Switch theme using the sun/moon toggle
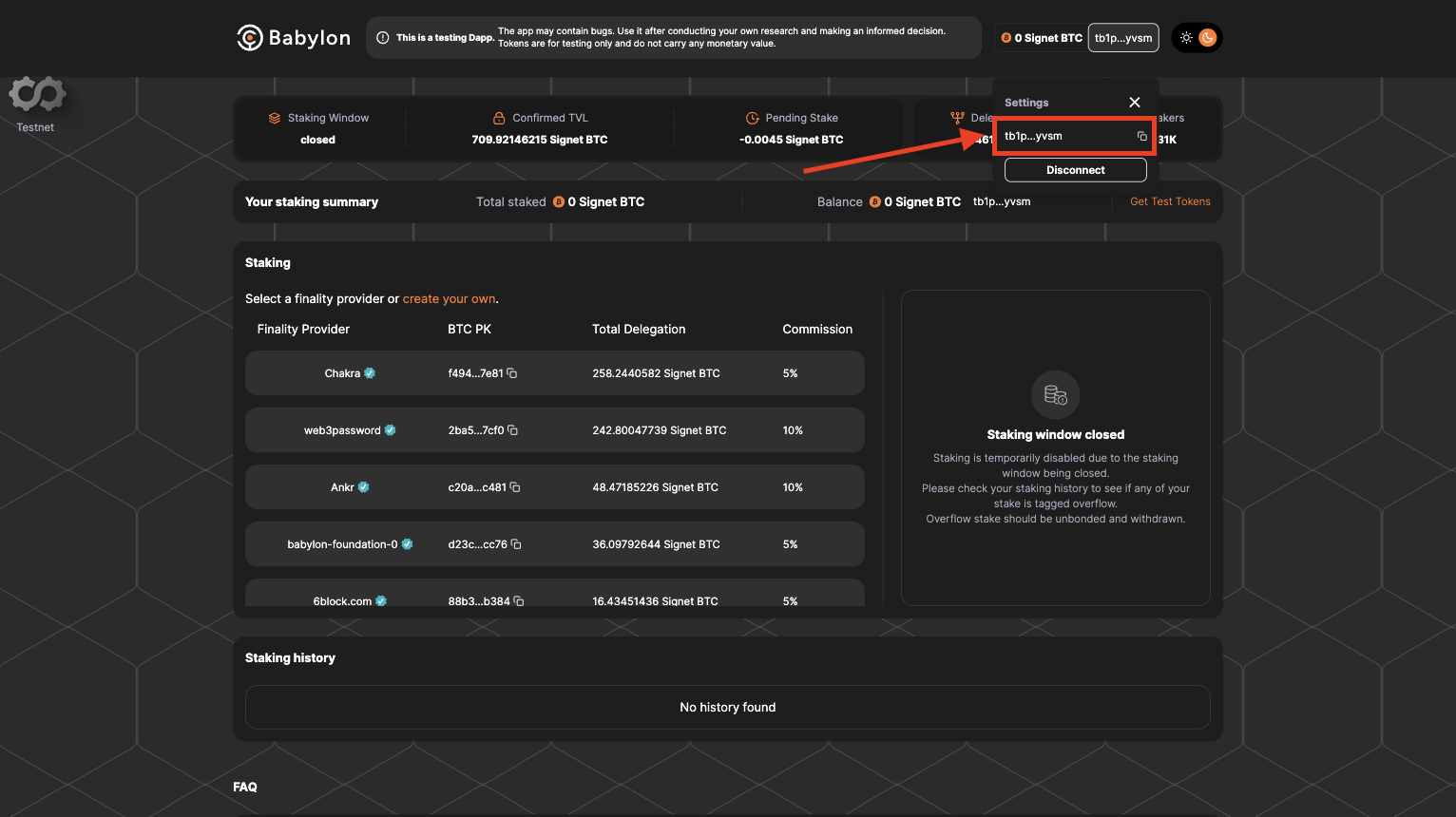The width and height of the screenshot is (1456, 817). click(x=1197, y=37)
